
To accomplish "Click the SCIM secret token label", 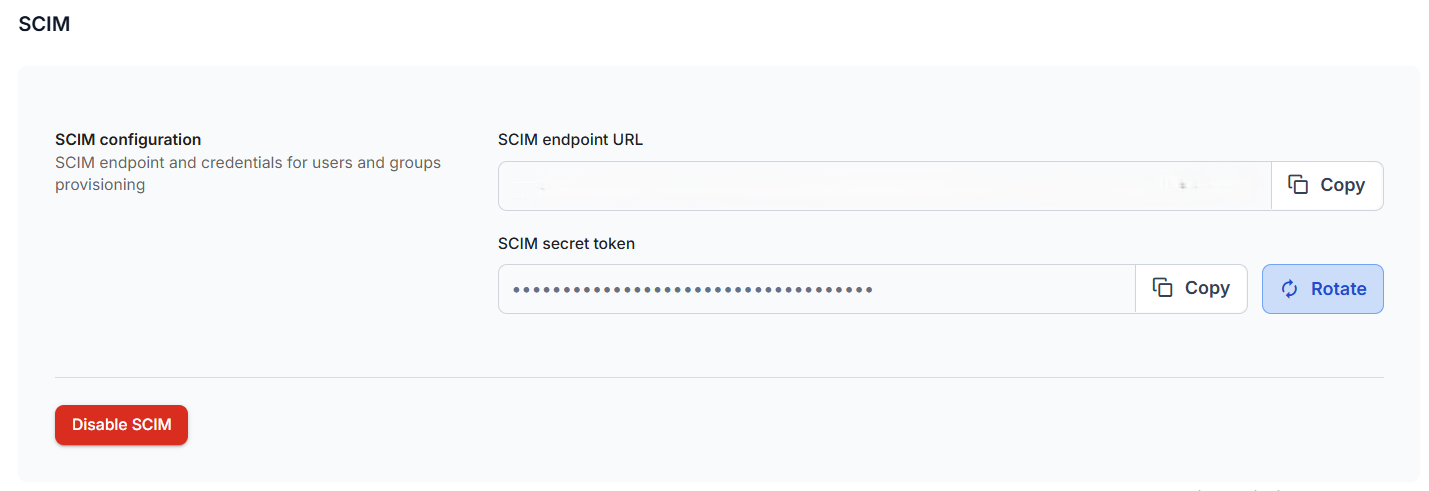I will [566, 243].
